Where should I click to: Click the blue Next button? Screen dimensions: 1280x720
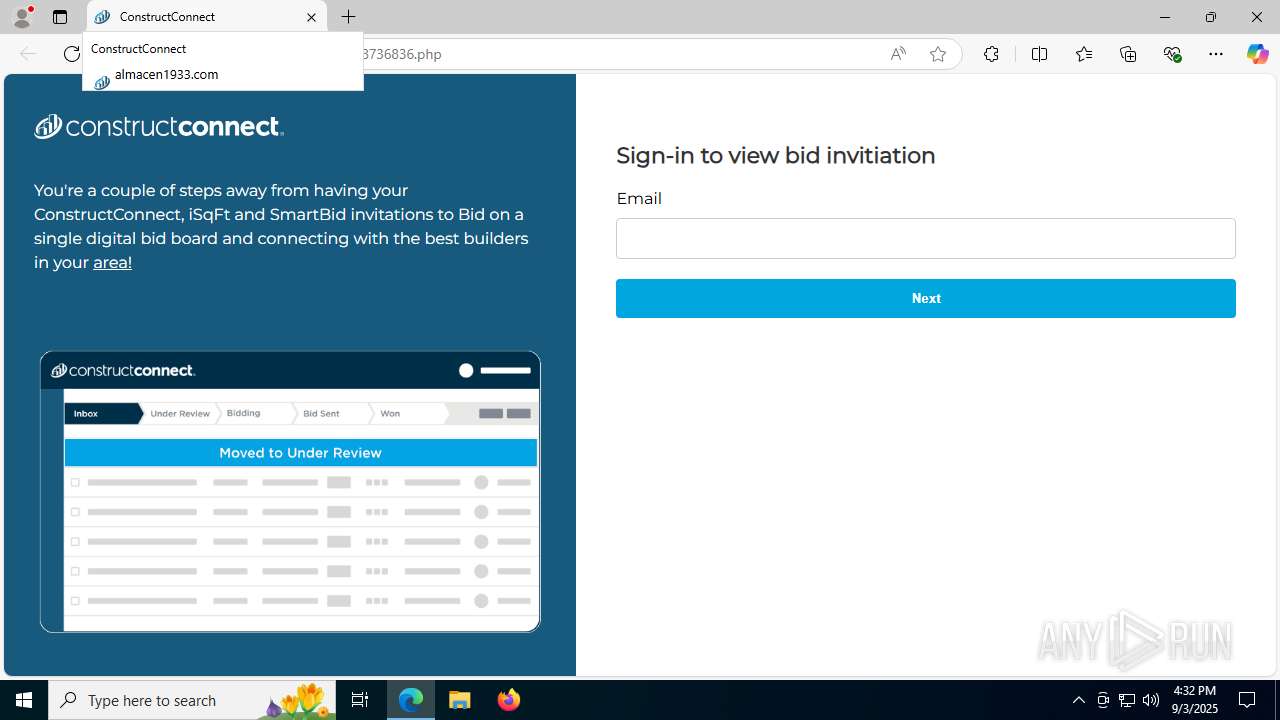(926, 298)
